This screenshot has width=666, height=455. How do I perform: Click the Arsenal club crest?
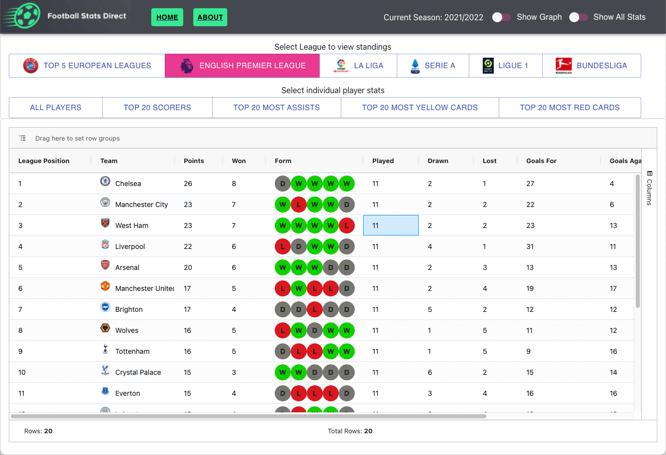[105, 265]
